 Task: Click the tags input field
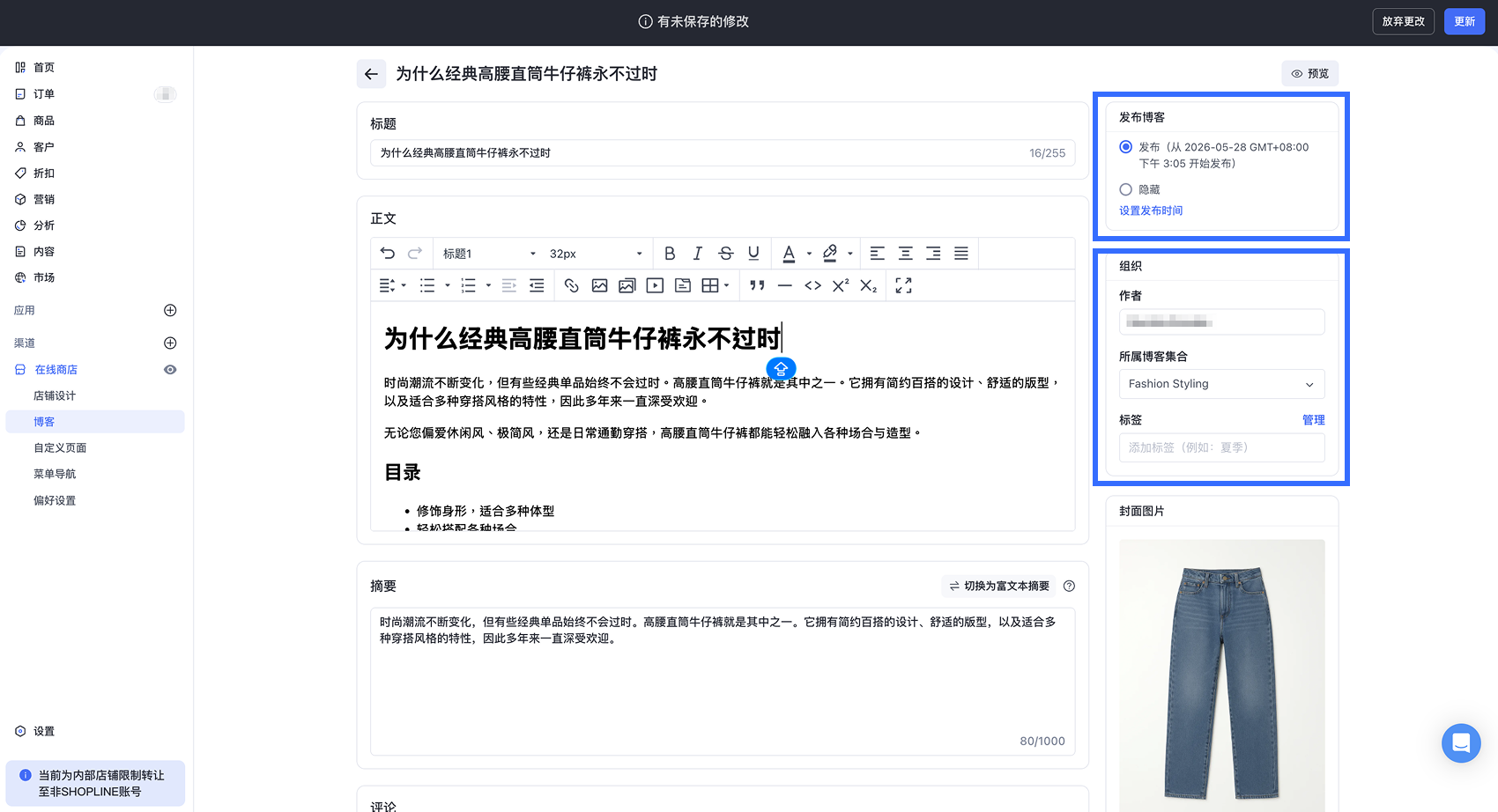tap(1221, 447)
